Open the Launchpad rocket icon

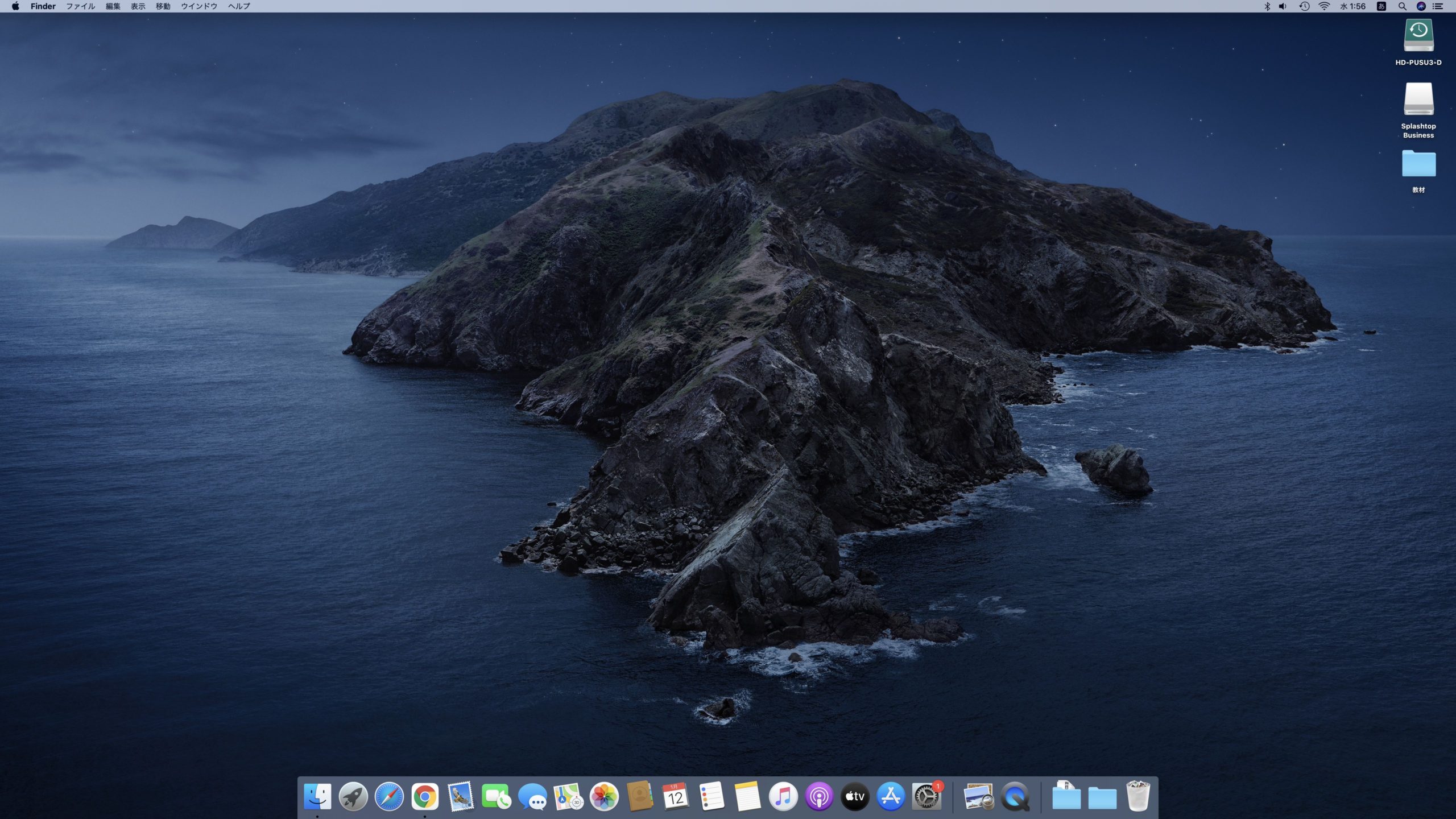pos(353,796)
